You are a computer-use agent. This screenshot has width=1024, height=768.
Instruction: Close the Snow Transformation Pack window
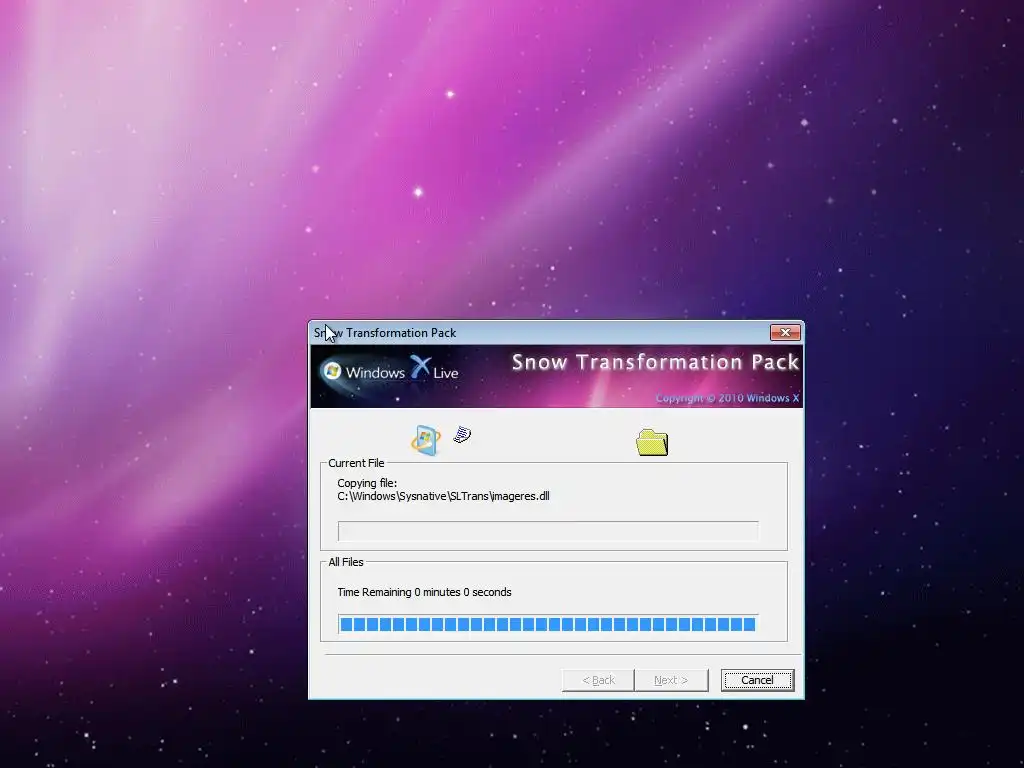[x=785, y=332]
